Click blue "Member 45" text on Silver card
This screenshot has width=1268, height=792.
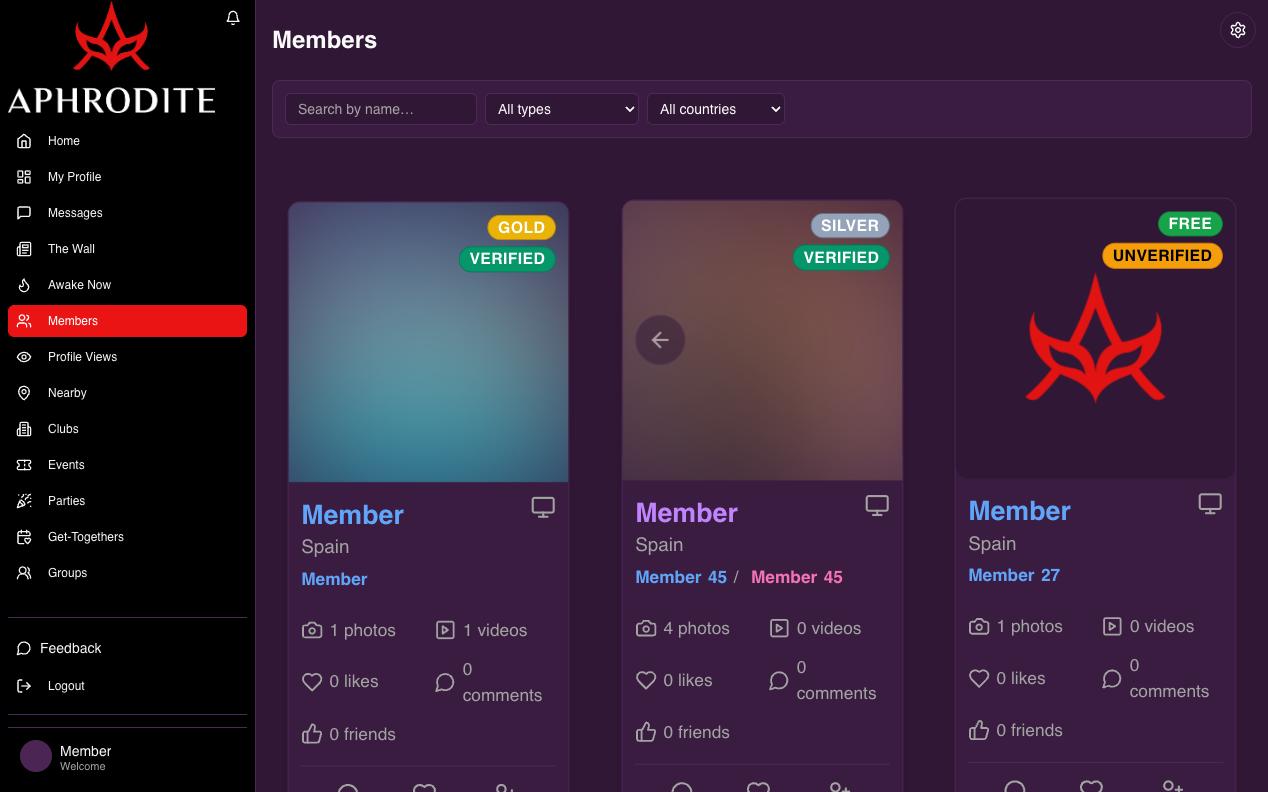681,577
